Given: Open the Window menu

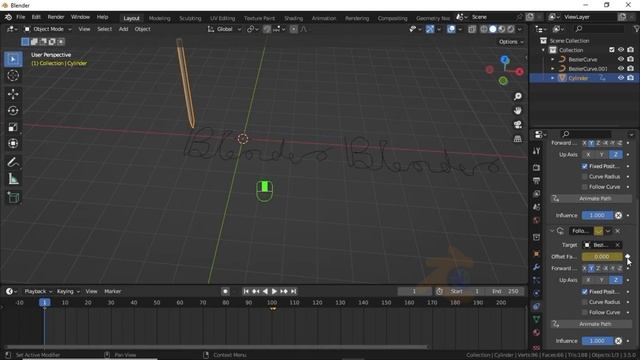Looking at the screenshot, I should pos(80,17).
